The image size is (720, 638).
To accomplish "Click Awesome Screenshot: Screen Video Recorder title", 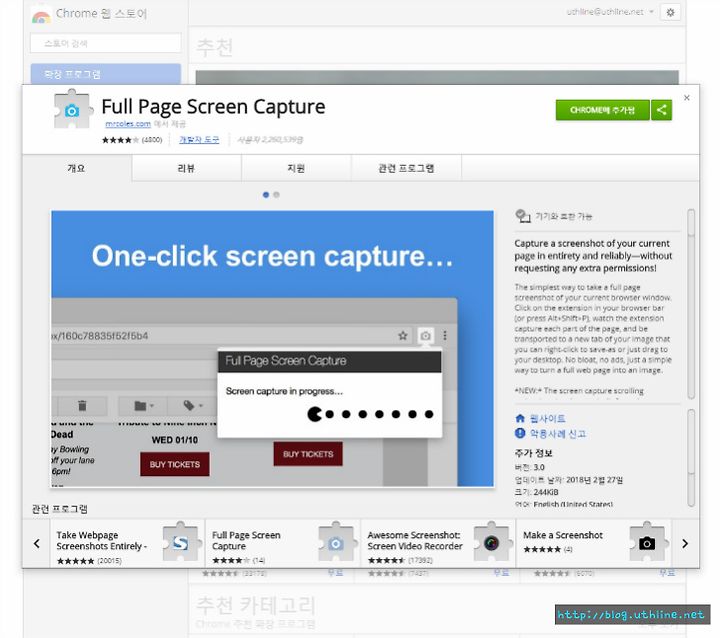I will (x=415, y=541).
